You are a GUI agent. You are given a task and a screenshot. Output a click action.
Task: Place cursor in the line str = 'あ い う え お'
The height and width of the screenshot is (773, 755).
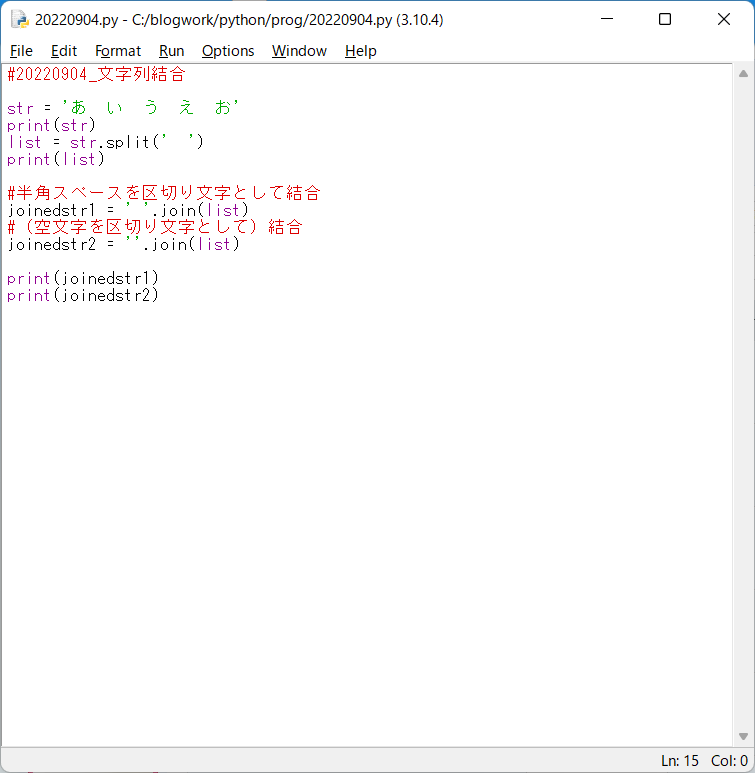pyautogui.click(x=123, y=107)
